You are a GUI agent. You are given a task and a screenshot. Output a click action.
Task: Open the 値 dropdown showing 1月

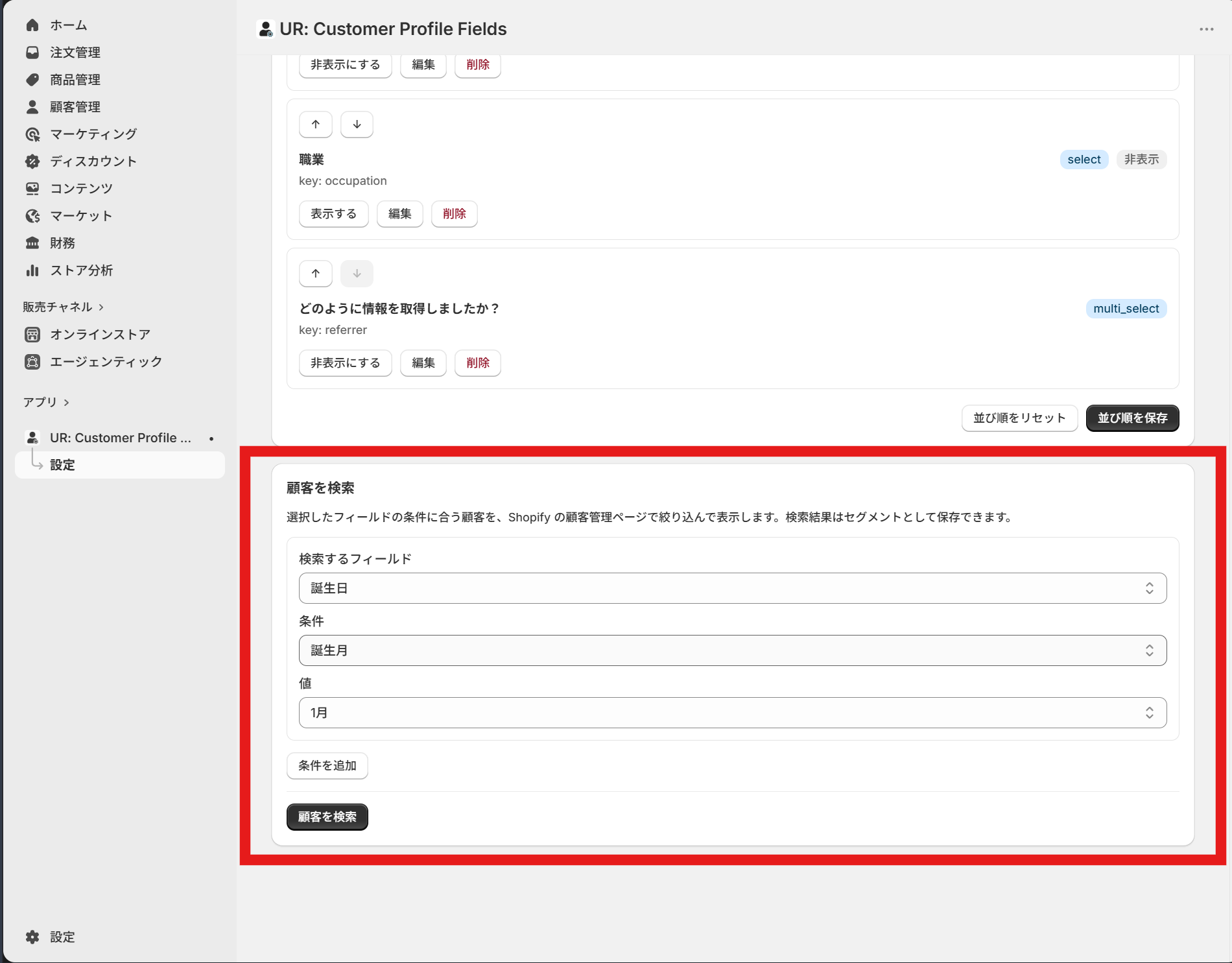pyautogui.click(x=733, y=713)
